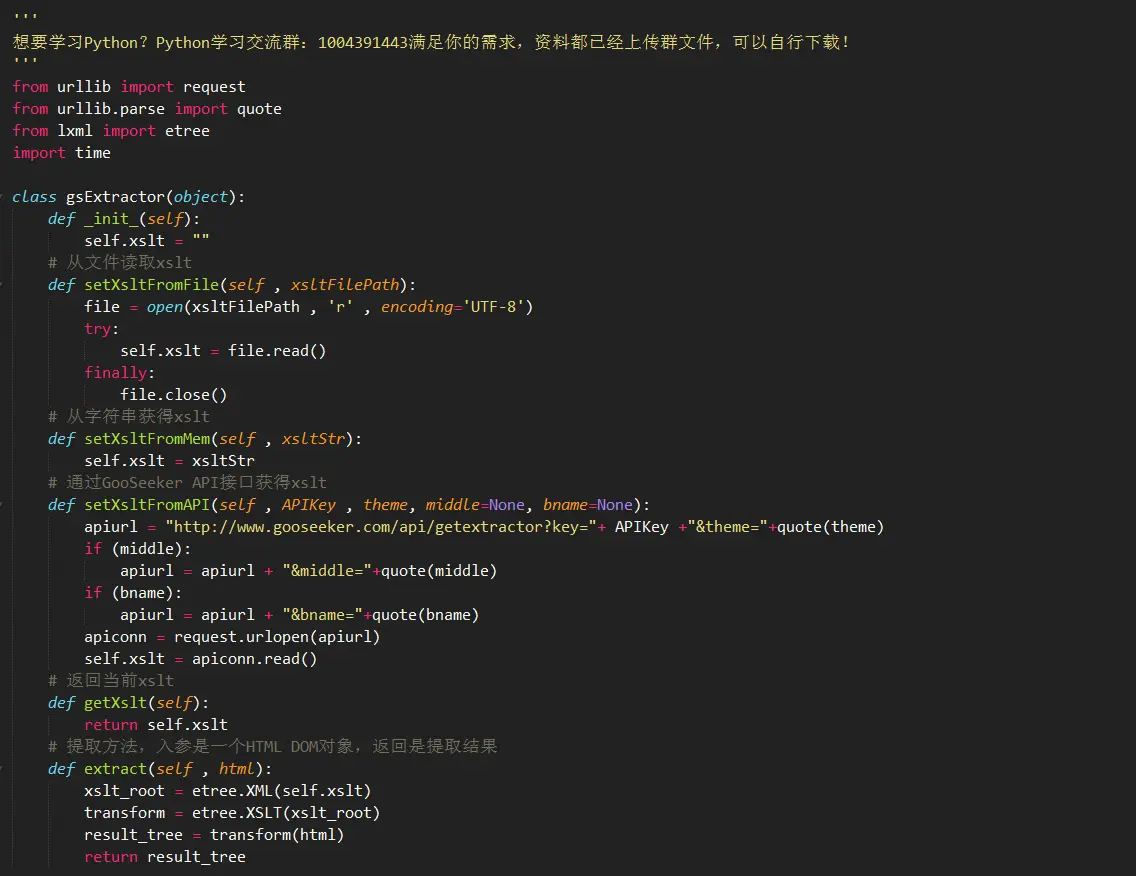Click the 'def extract(self , html):' line
This screenshot has width=1136, height=876.
160,769
